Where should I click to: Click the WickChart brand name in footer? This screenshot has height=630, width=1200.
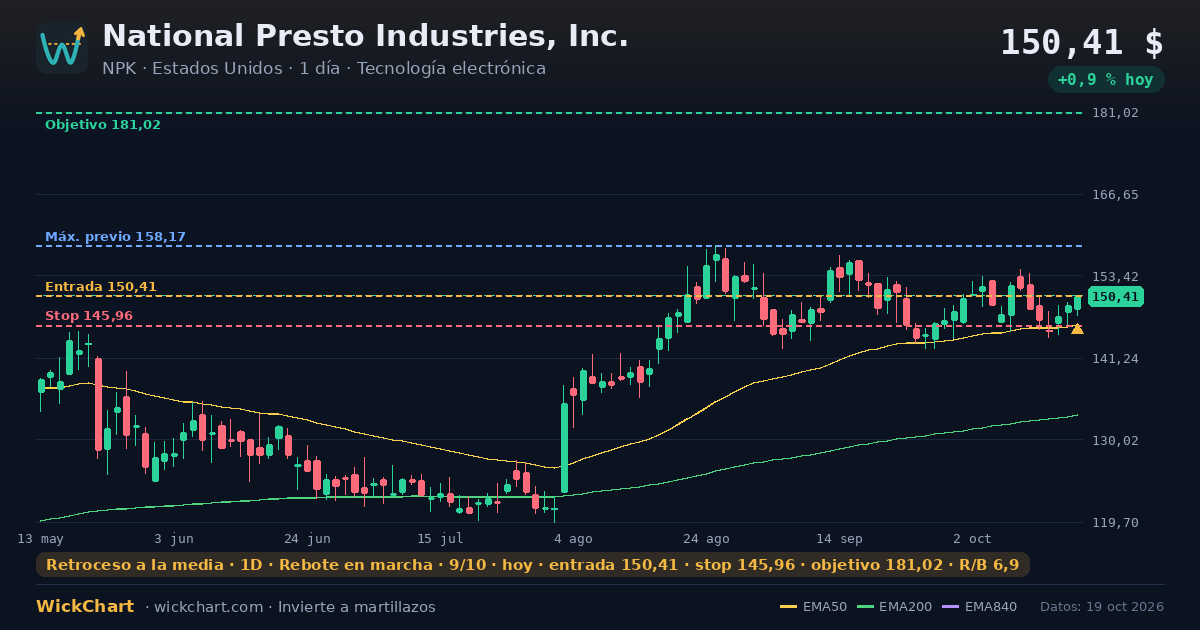85,607
